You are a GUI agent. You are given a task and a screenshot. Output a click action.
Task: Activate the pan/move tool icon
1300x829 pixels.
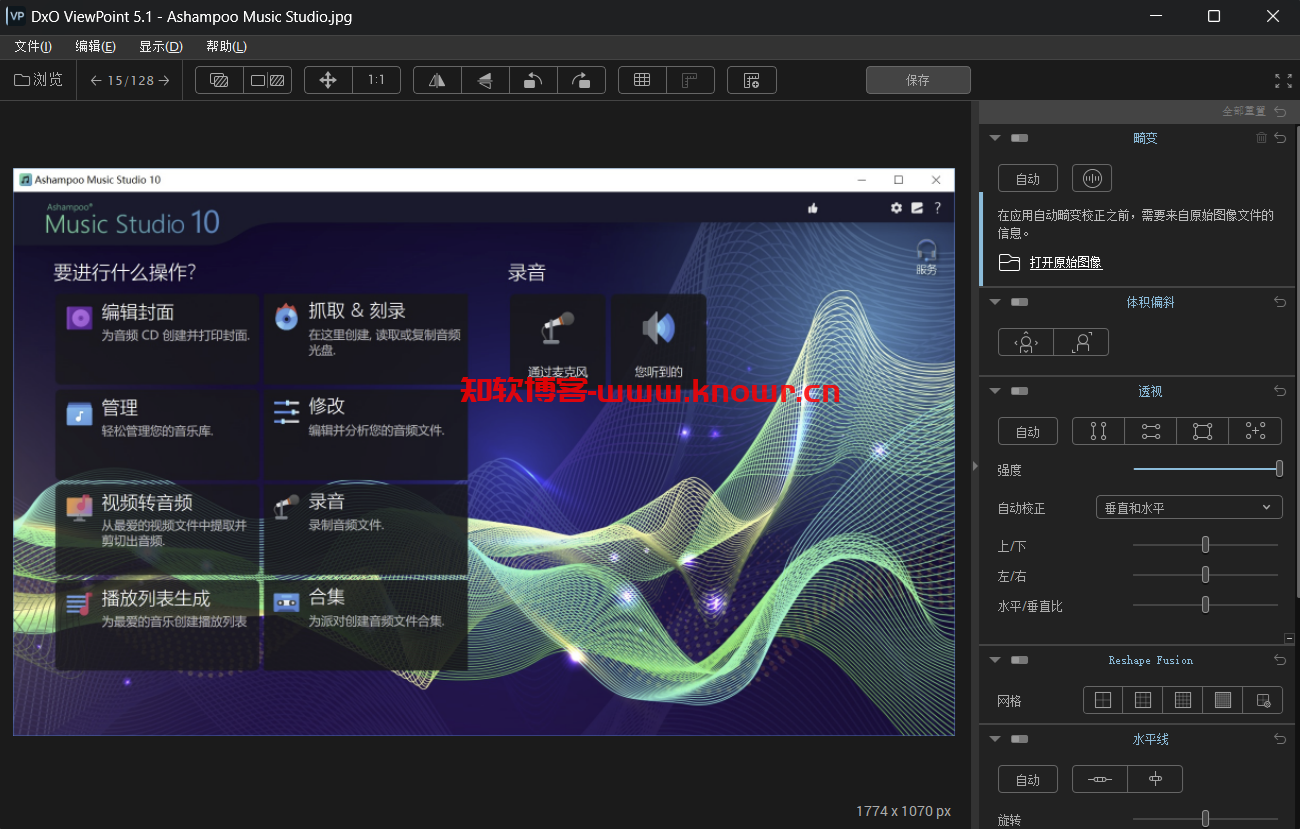click(328, 80)
